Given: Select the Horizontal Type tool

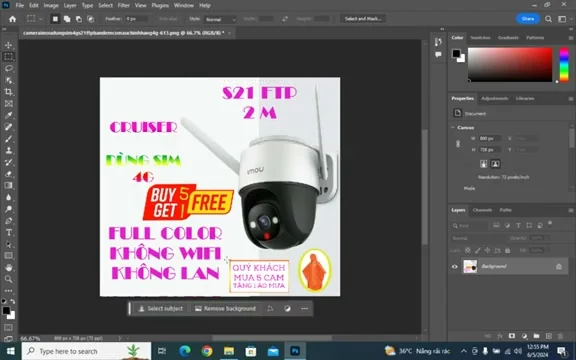Looking at the screenshot, I should (8, 233).
